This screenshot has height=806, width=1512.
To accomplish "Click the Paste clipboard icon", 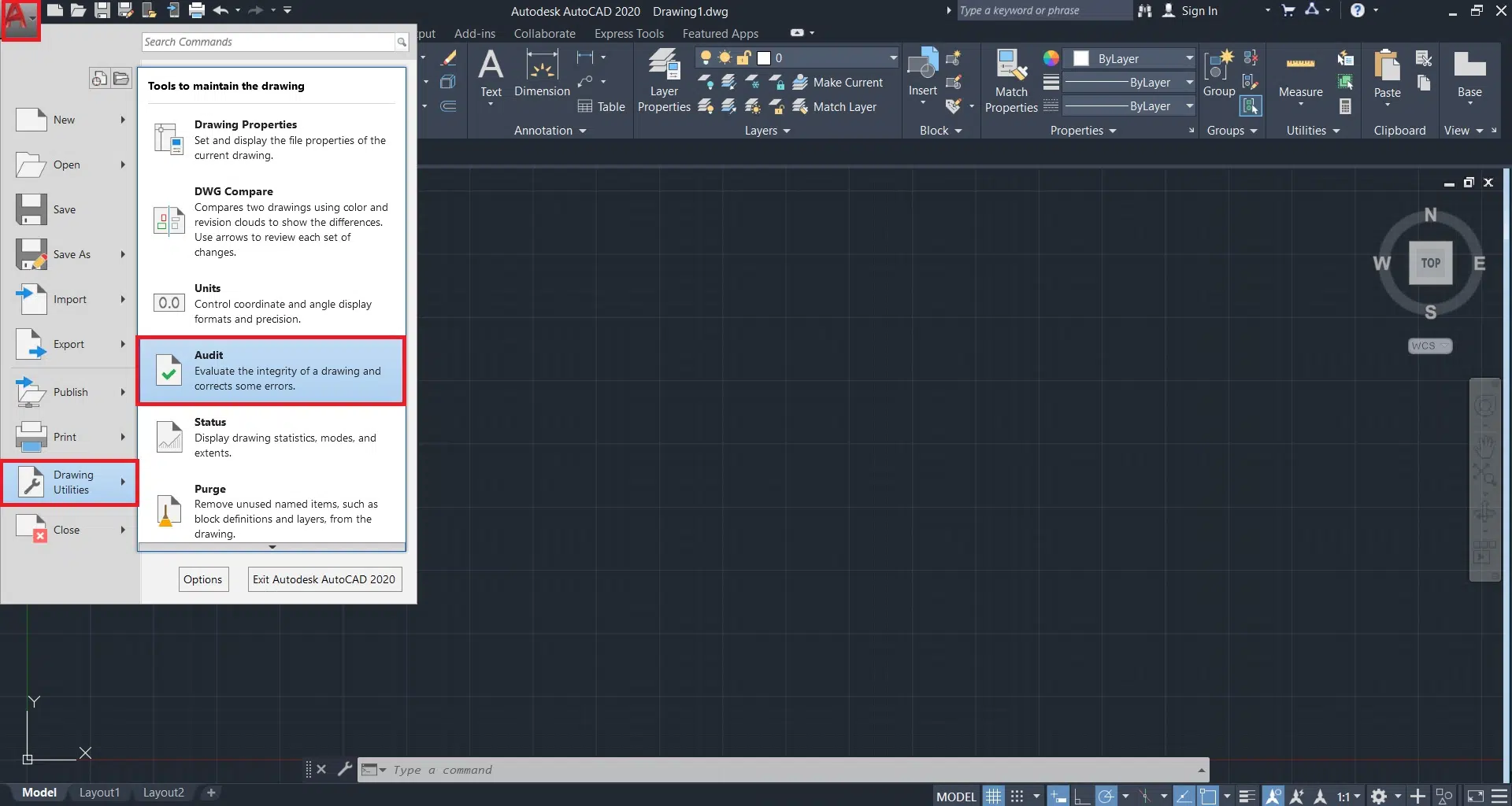I will (x=1387, y=72).
